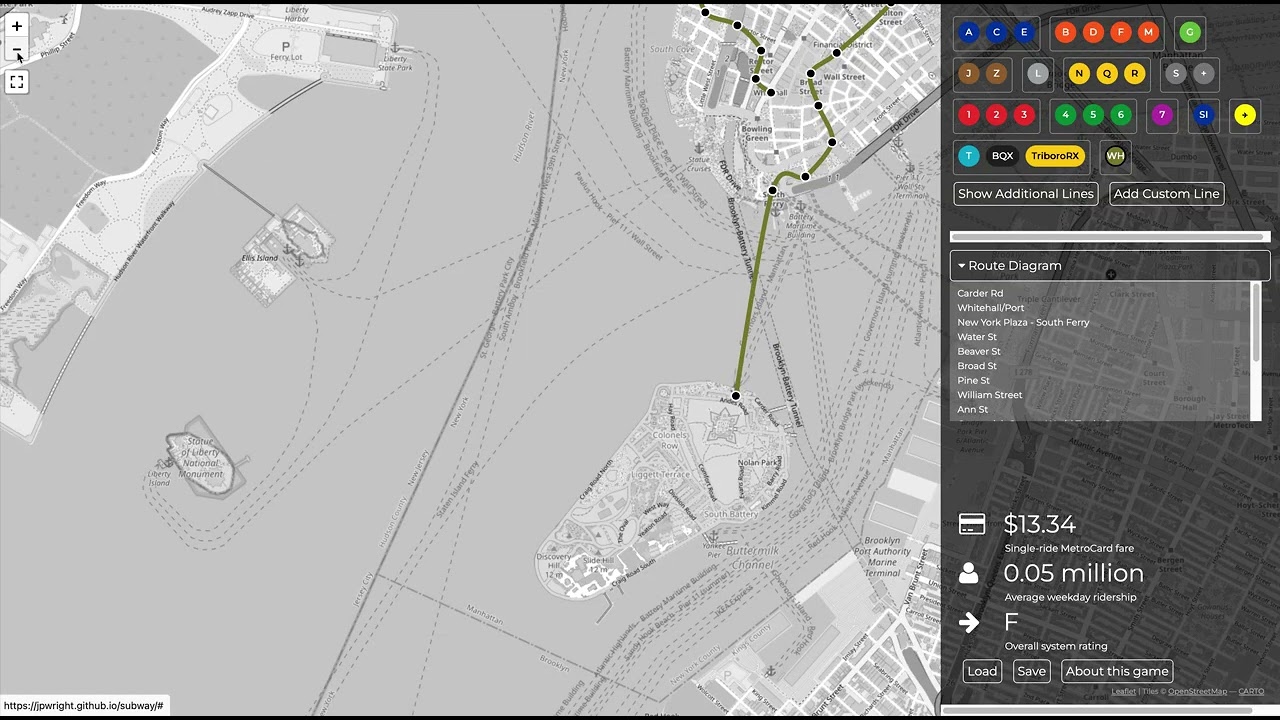Select the red 3 line
The width and height of the screenshot is (1280, 720).
(x=1024, y=115)
